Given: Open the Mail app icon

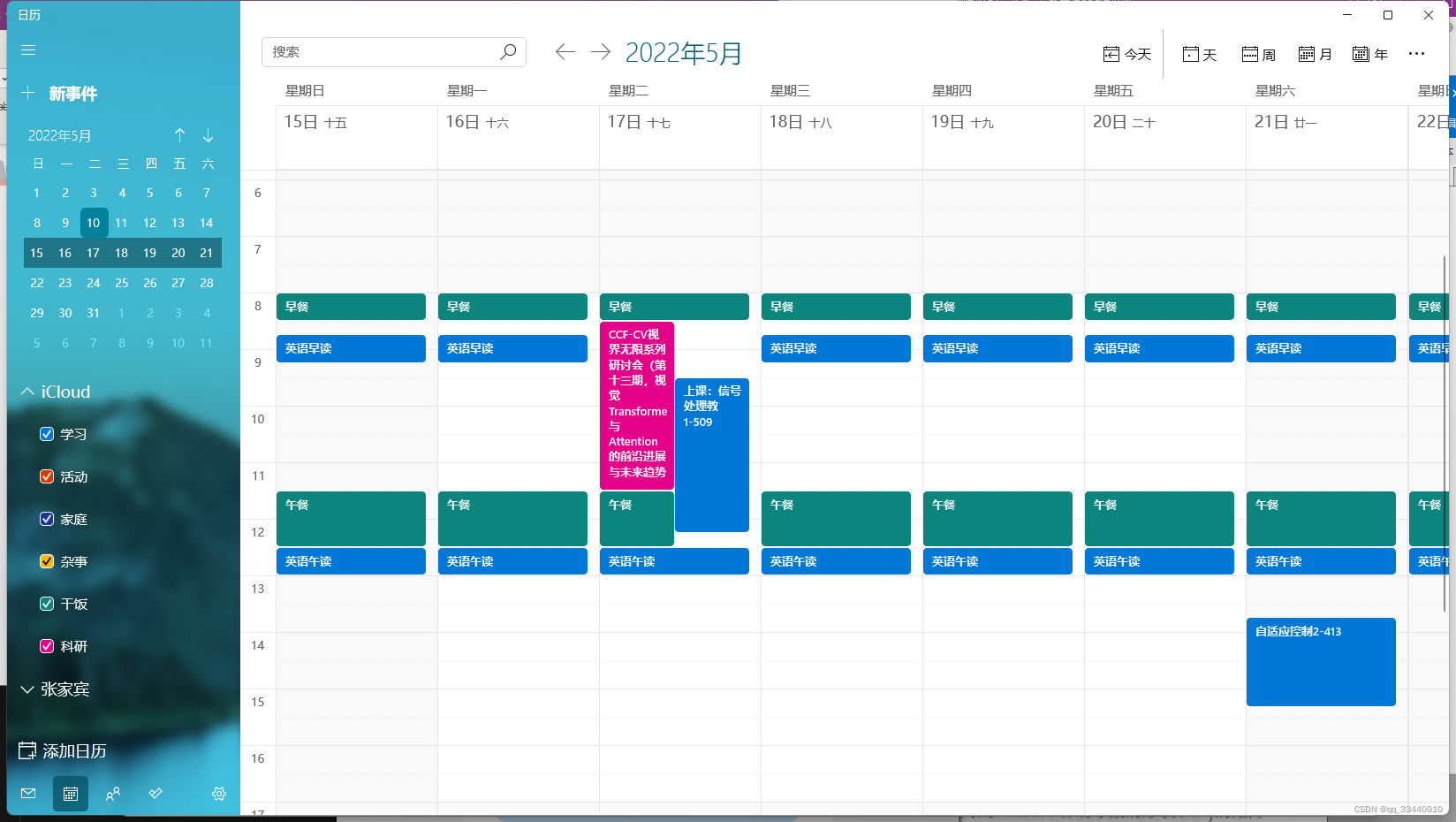Looking at the screenshot, I should pos(27,794).
